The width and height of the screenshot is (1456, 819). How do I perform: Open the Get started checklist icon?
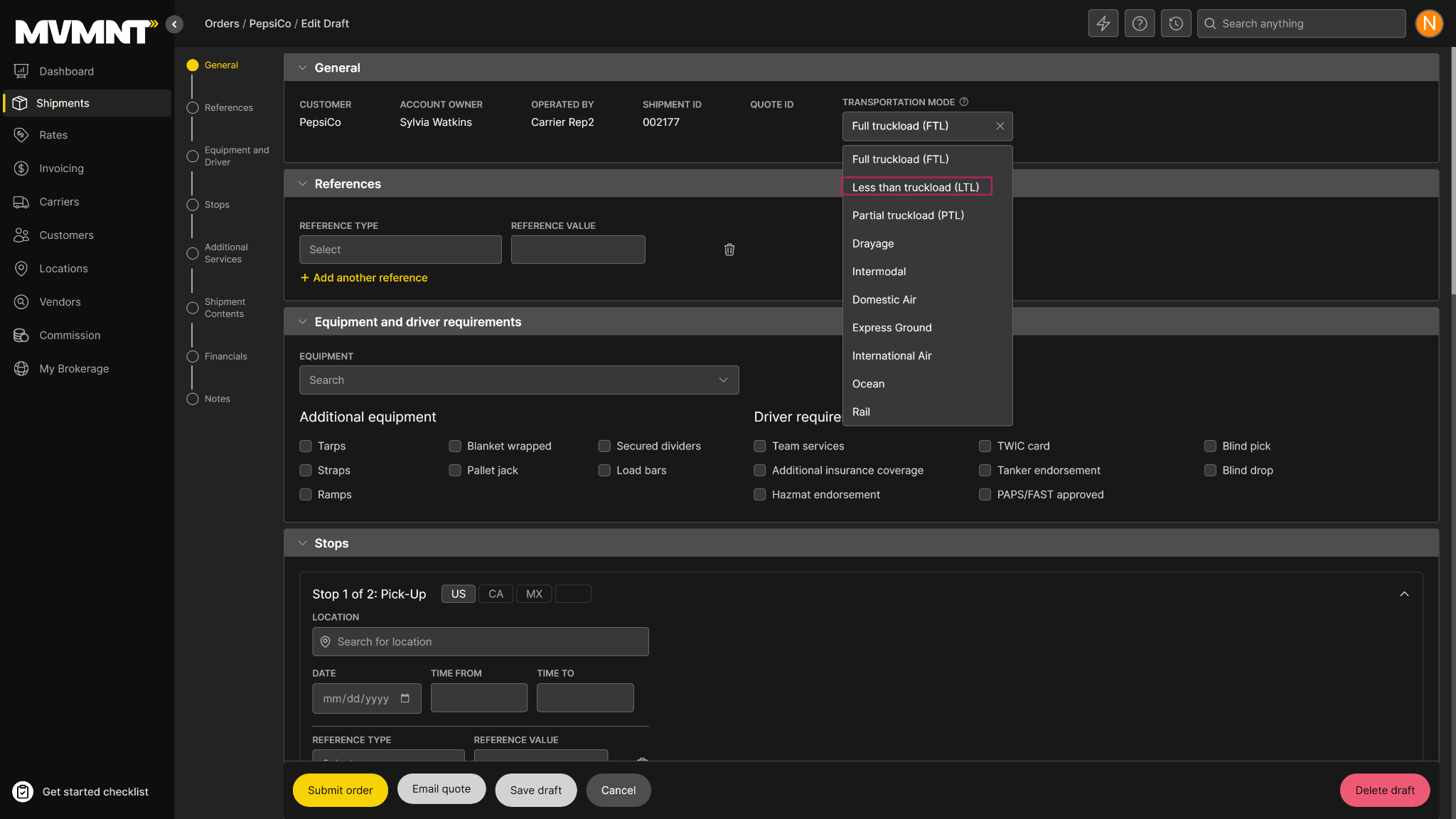point(23,791)
